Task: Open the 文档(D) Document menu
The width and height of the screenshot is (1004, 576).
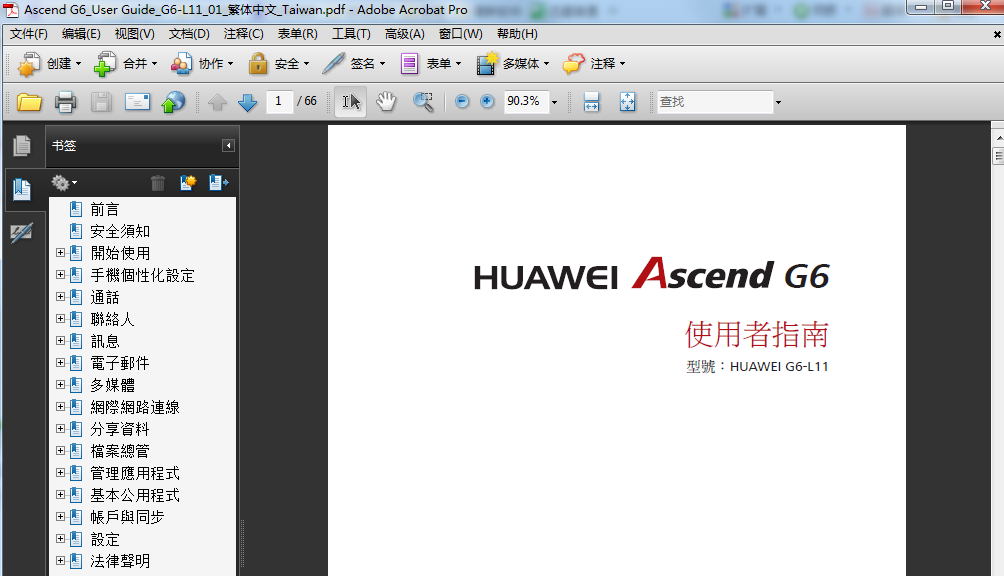Action: 189,34
